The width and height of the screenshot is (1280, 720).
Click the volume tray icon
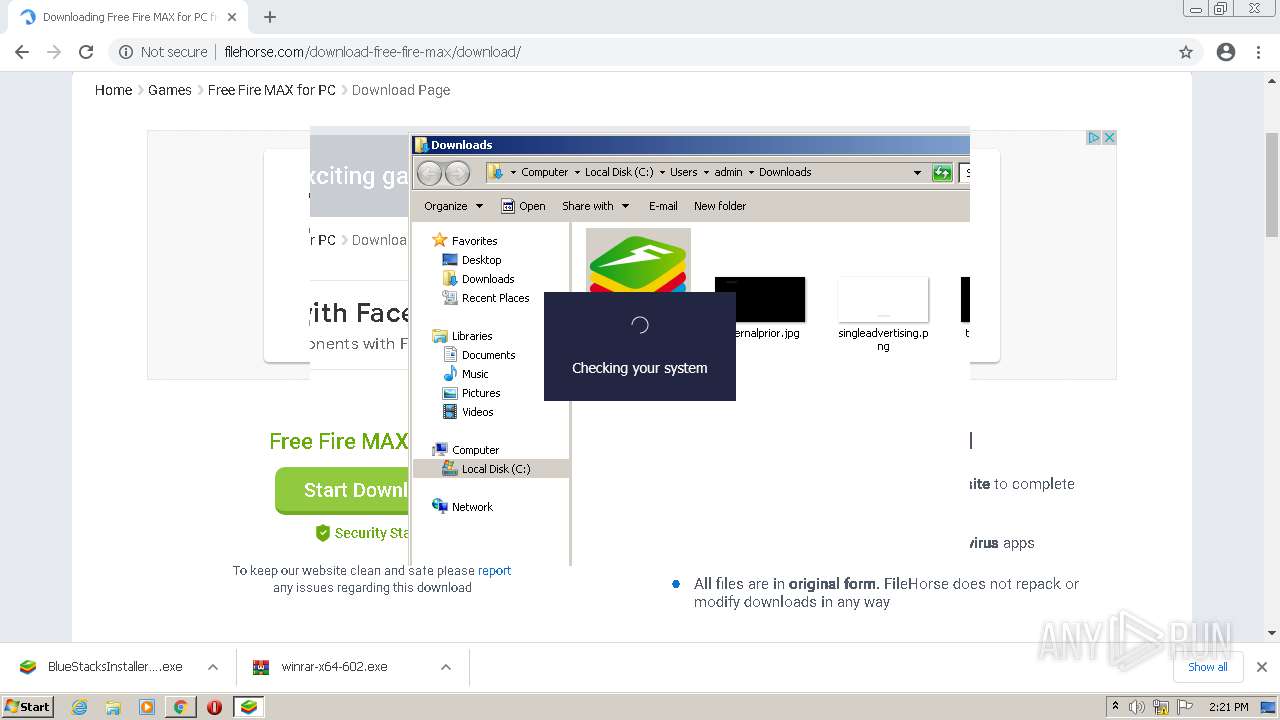(1137, 707)
